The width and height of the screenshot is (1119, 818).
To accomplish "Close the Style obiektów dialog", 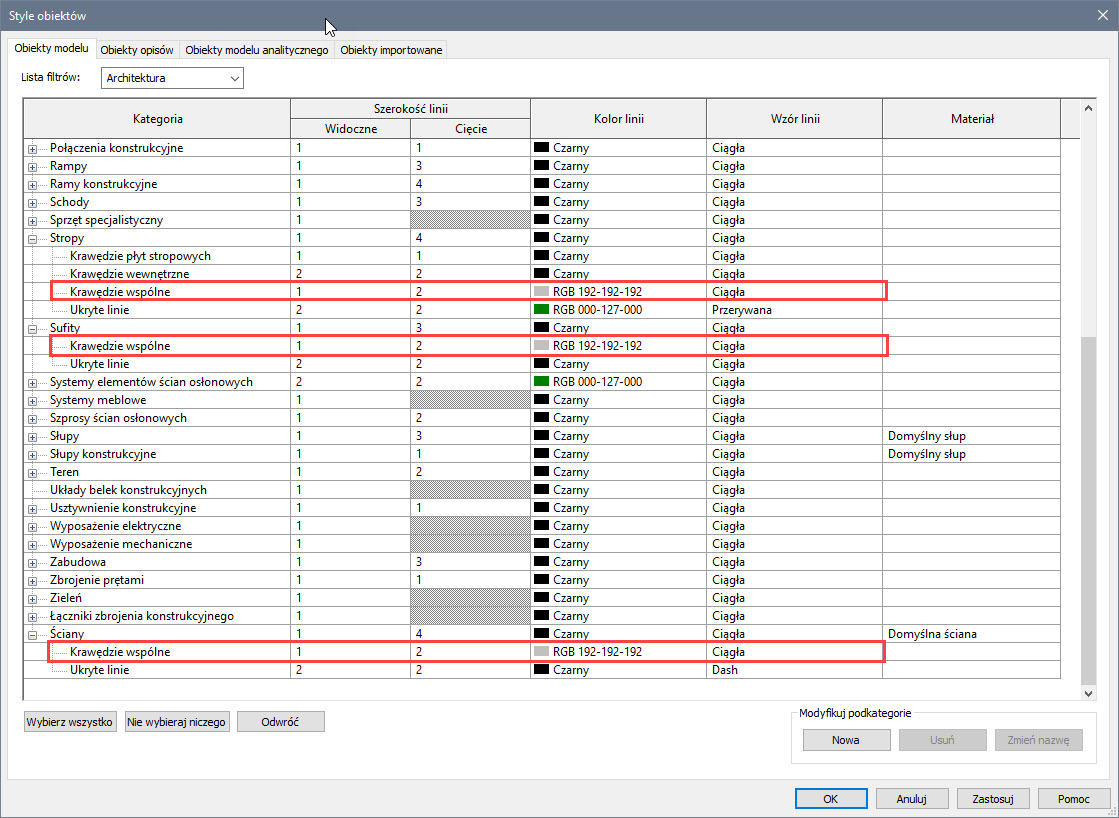I will [x=1099, y=15].
